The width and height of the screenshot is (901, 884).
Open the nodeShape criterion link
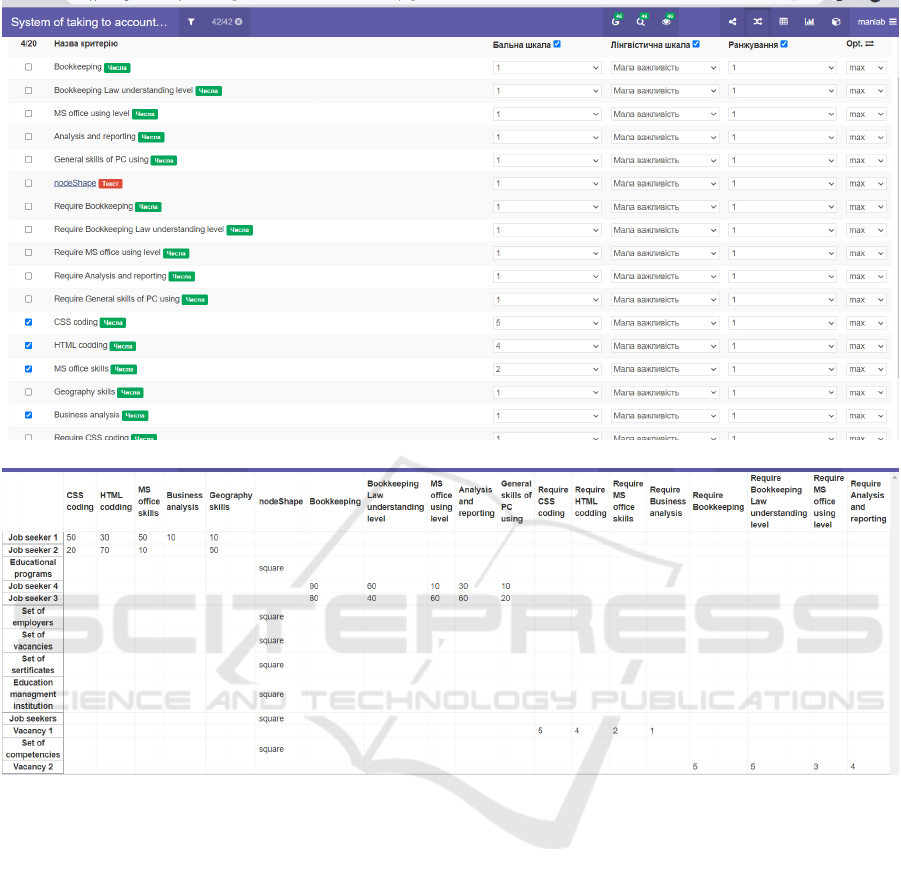pos(75,183)
